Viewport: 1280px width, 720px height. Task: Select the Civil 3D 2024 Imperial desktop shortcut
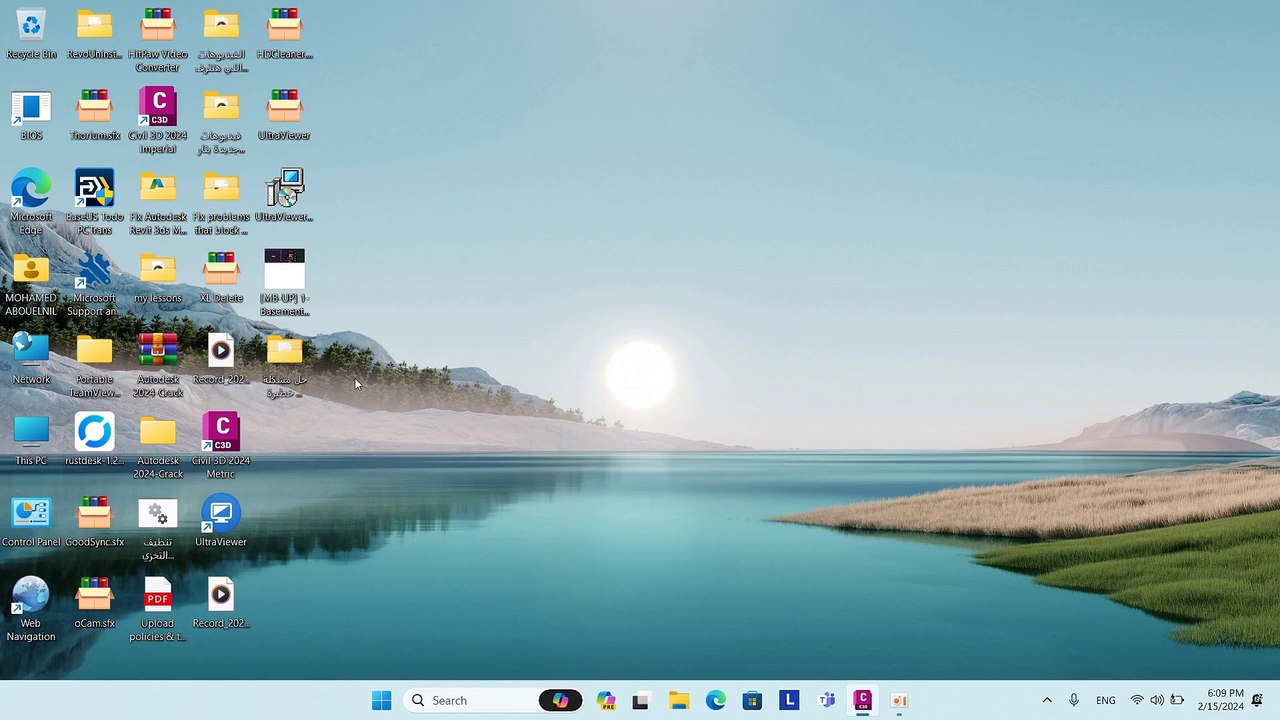(x=157, y=108)
